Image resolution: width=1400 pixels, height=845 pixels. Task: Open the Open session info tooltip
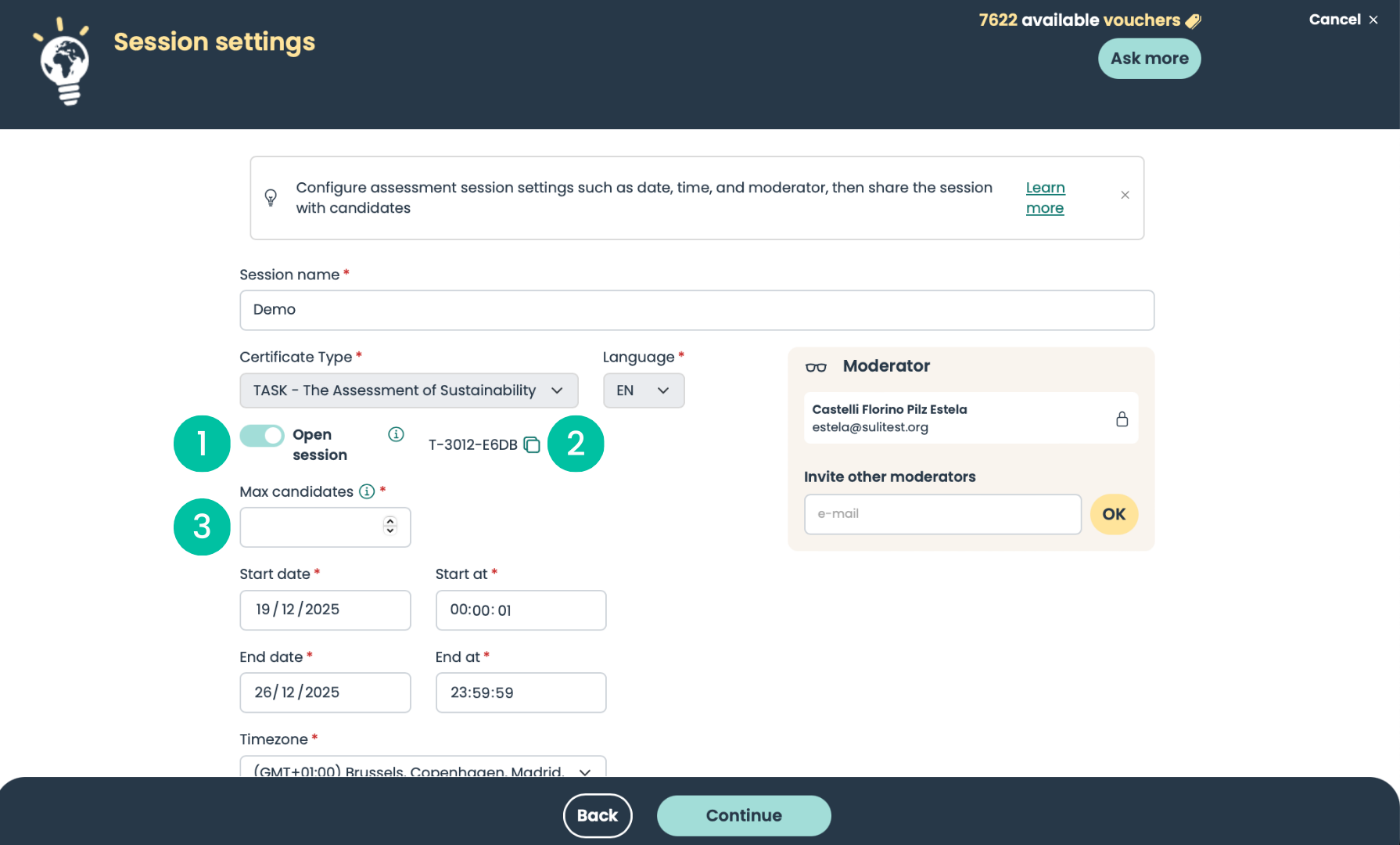[396, 434]
